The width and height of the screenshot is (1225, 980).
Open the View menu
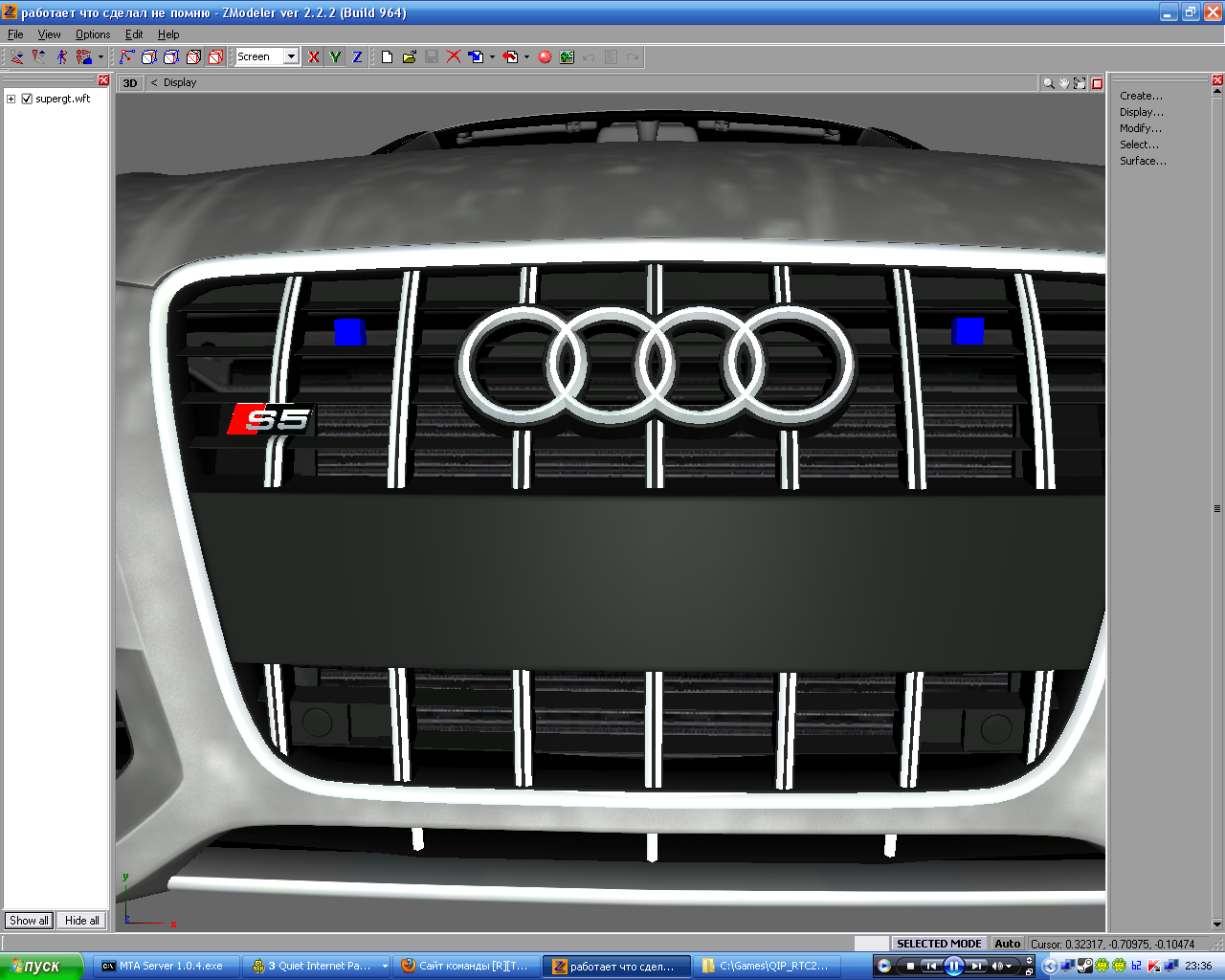point(49,34)
